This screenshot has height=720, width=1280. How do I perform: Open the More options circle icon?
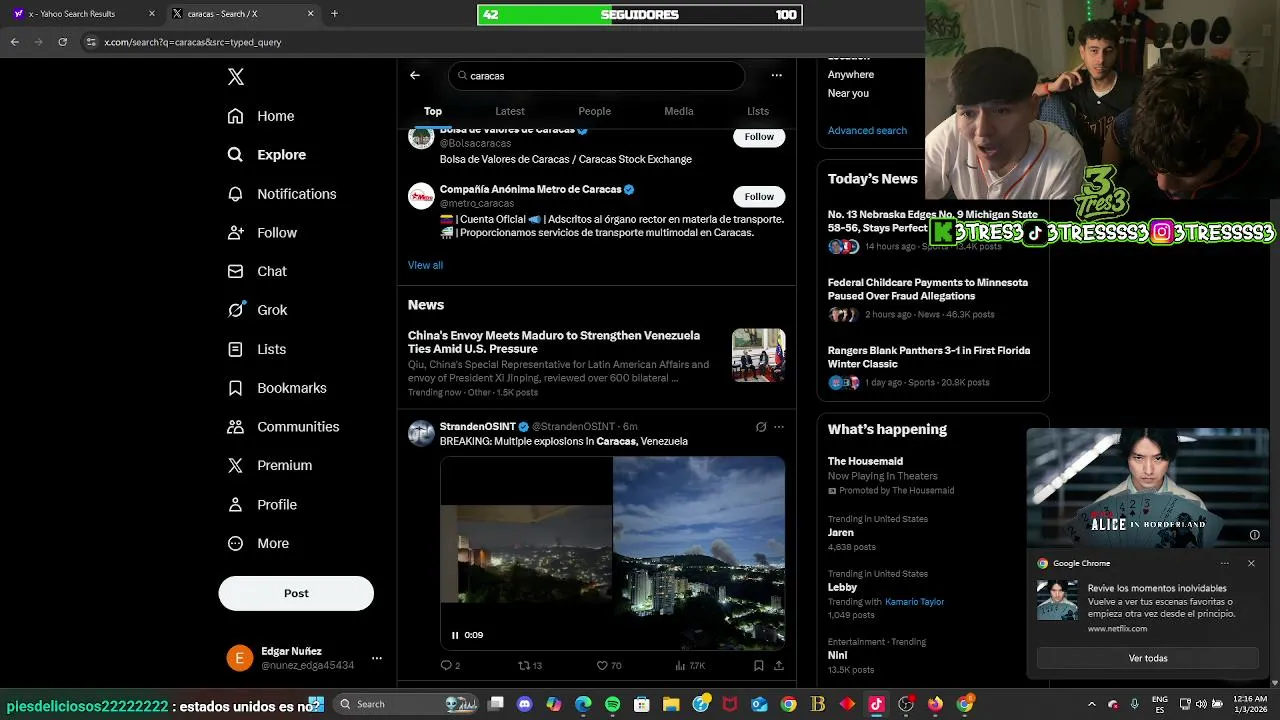coord(235,543)
